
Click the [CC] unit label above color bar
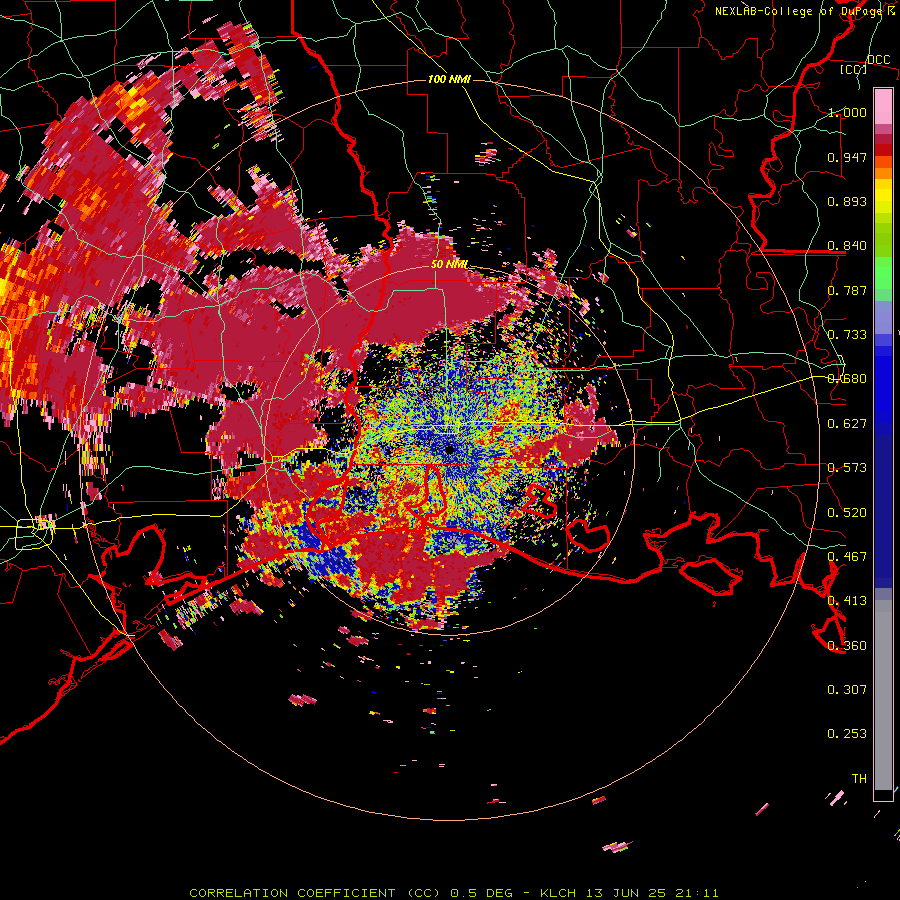coord(854,69)
